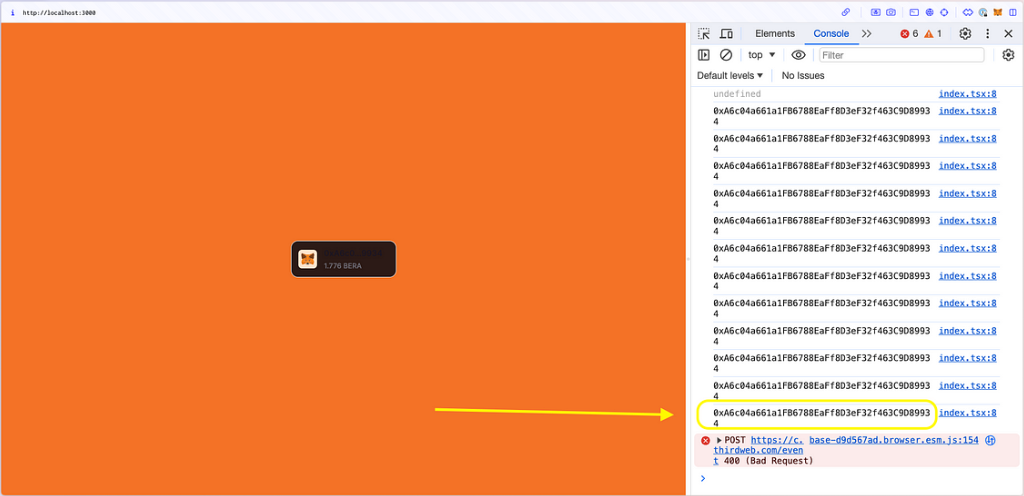Open base-d9d567ad.browser.esm.js:154 source link
The height and width of the screenshot is (496, 1024).
click(x=893, y=440)
